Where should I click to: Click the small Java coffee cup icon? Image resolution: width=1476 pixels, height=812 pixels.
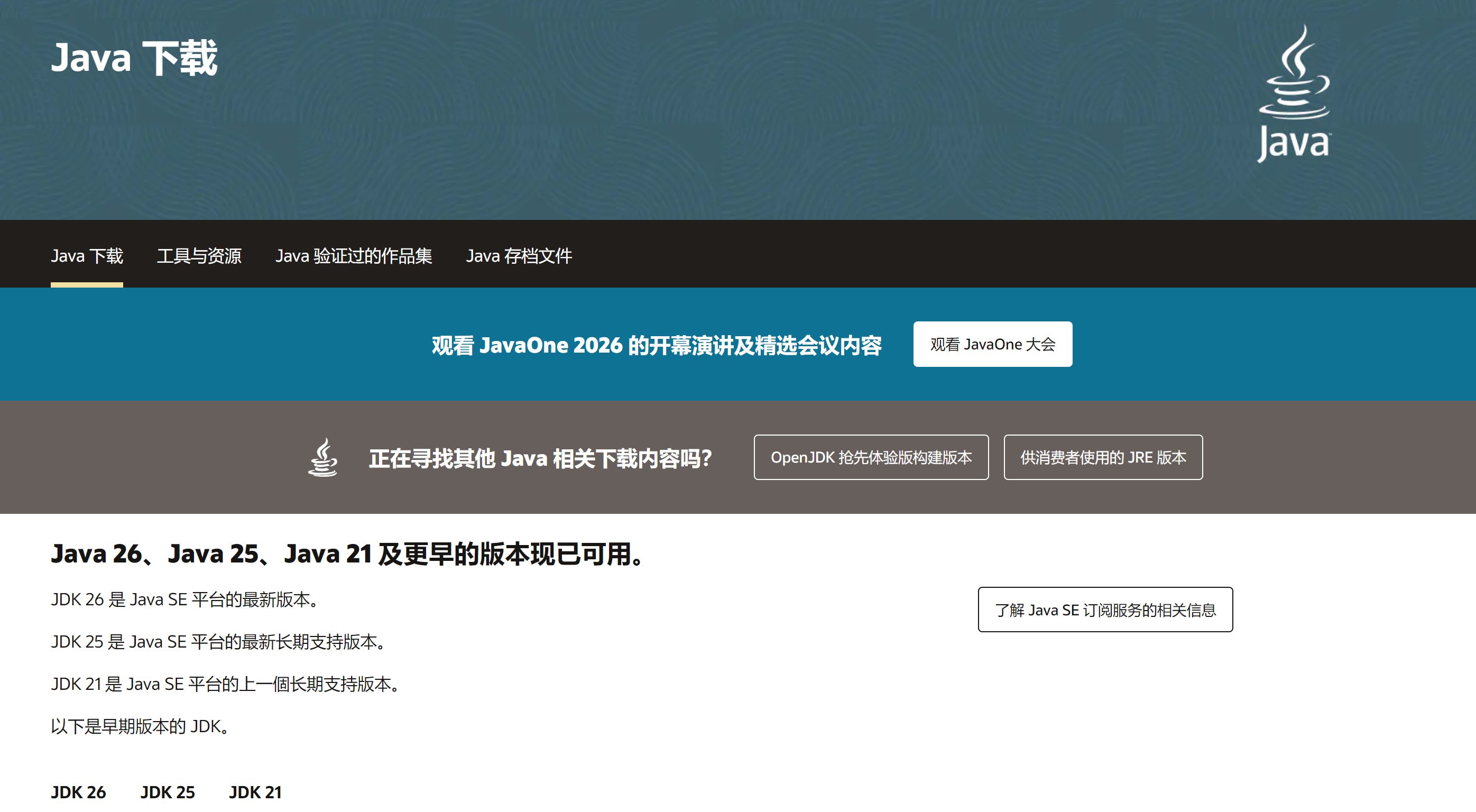(x=322, y=457)
